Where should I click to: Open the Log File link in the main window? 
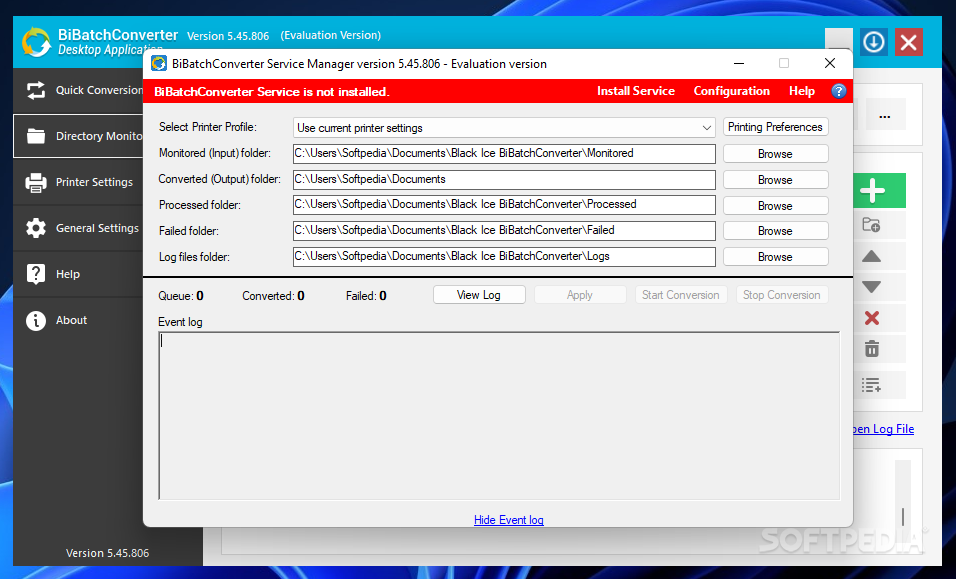883,429
